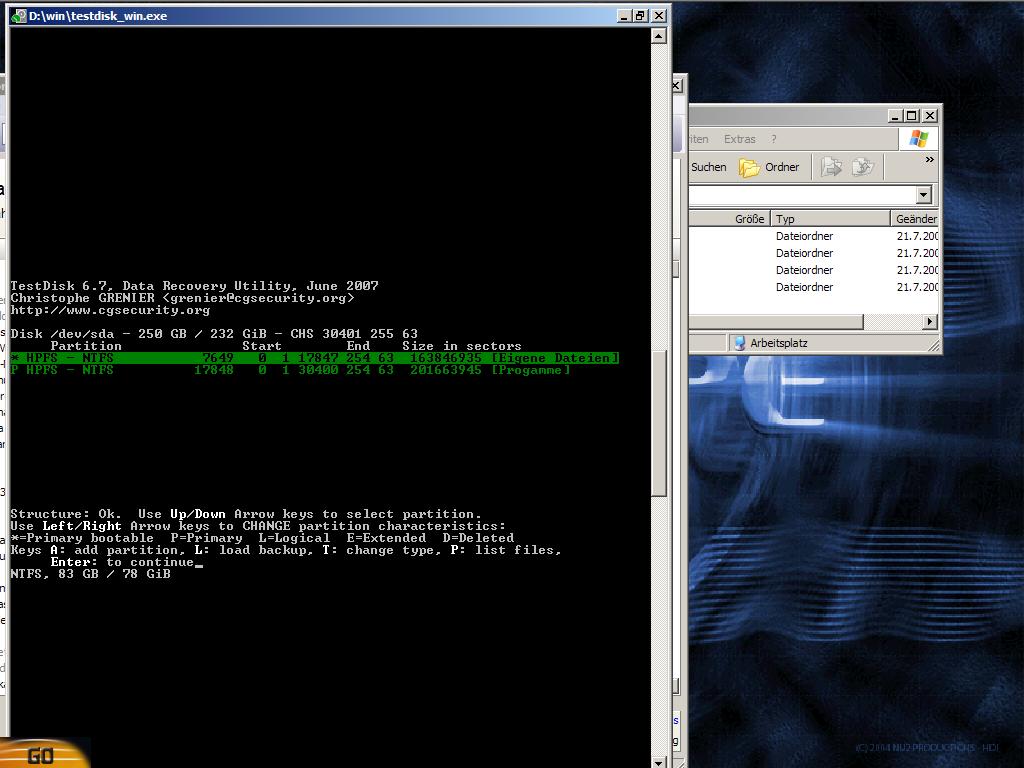
Task: Click the cgsecurity.org URL text in console
Action: pyautogui.click(x=110, y=310)
